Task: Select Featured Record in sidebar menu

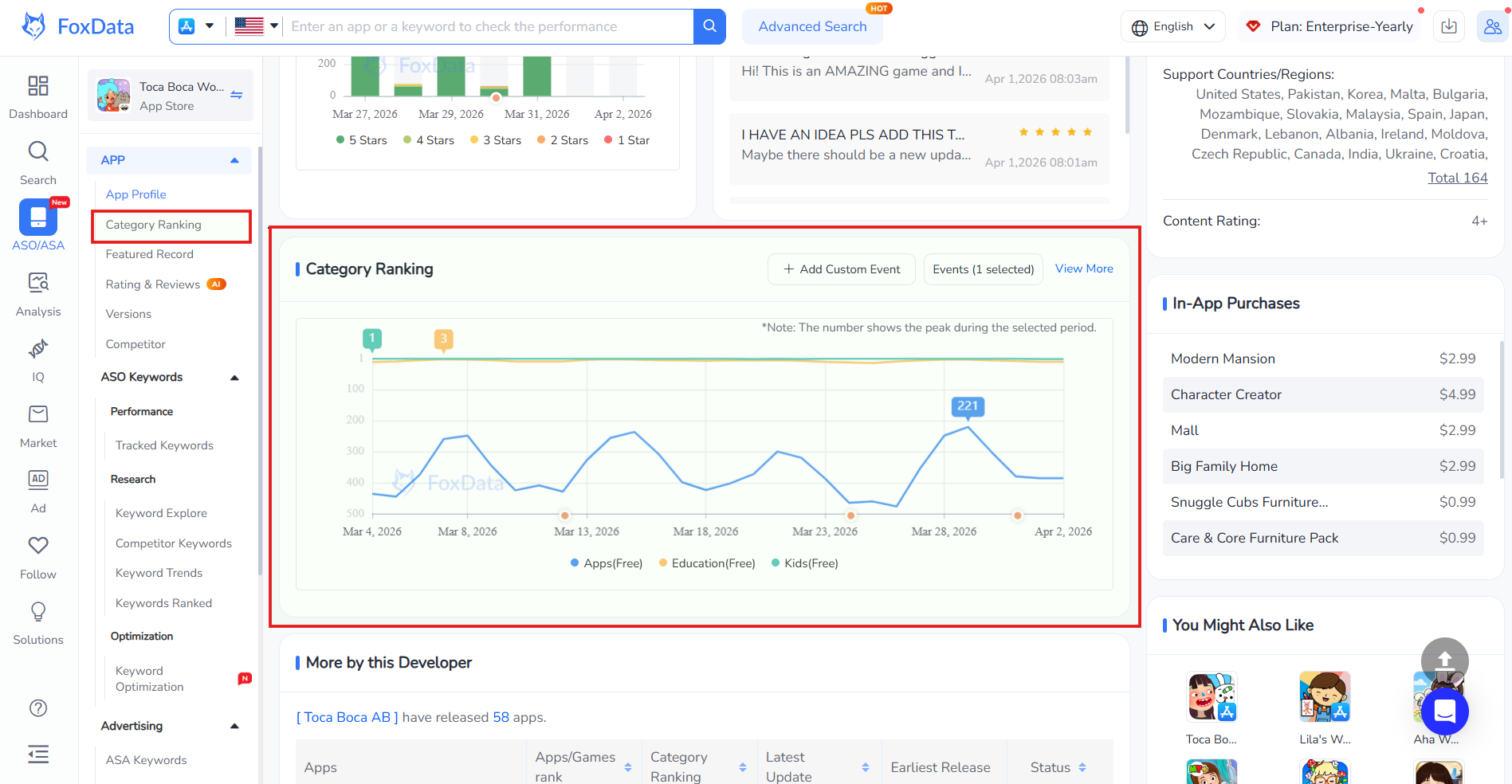Action: tap(150, 254)
